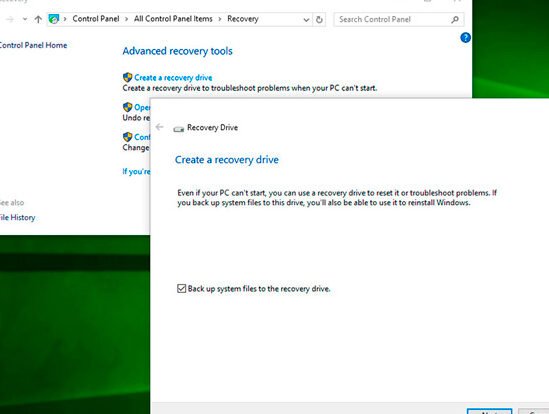Select Recovery breadcrumb in address bar
This screenshot has height=414, width=549.
(x=243, y=19)
